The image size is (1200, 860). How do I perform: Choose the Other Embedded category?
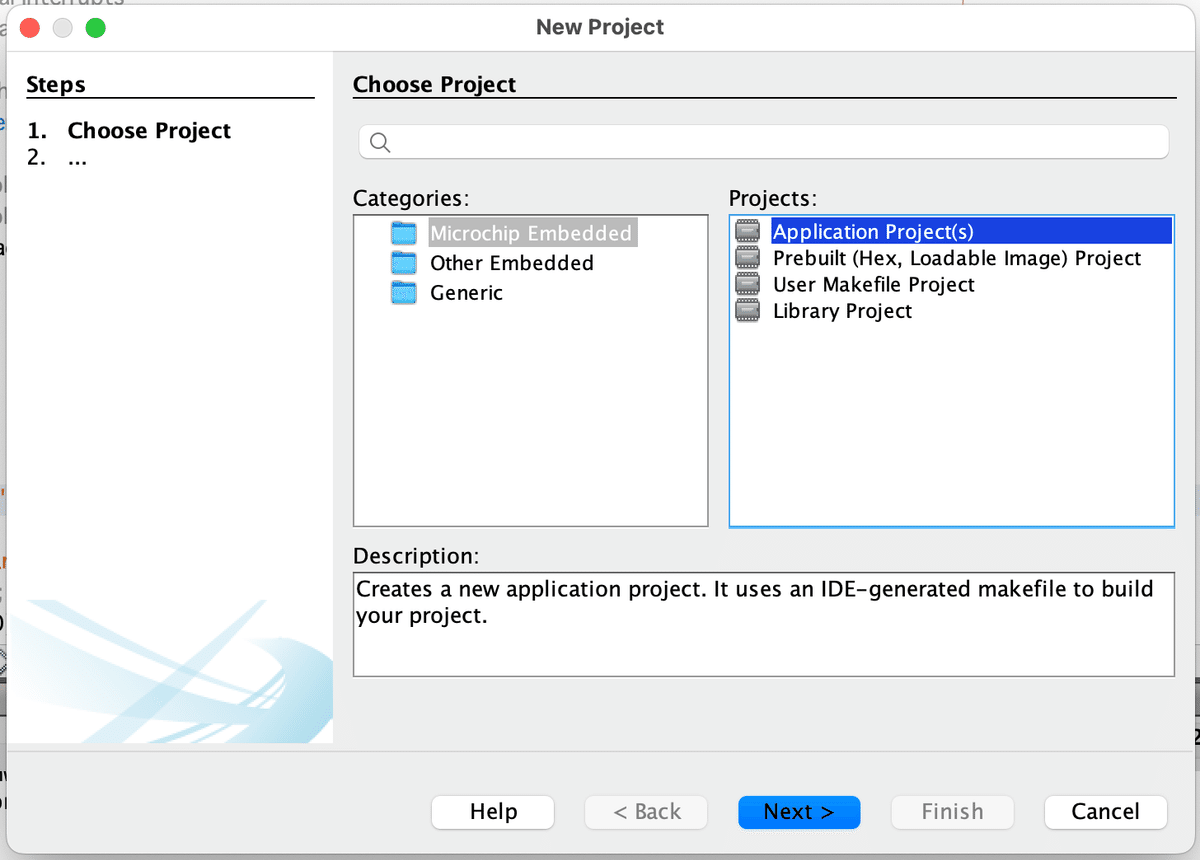coord(511,263)
